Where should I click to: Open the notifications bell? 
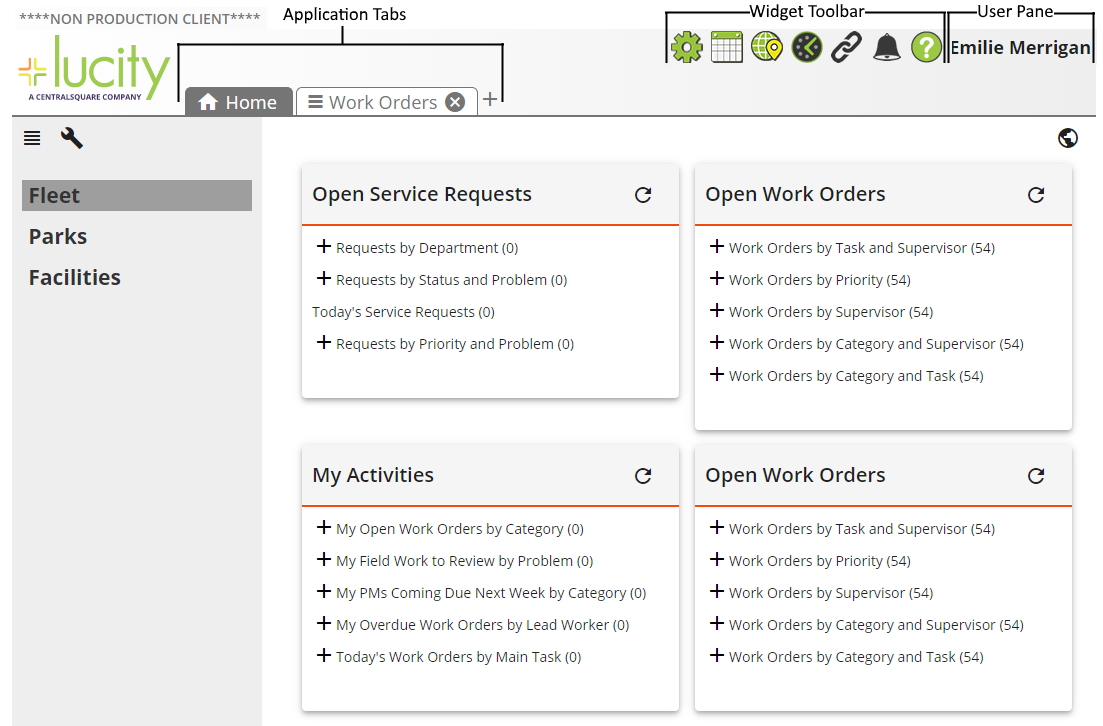coord(887,47)
